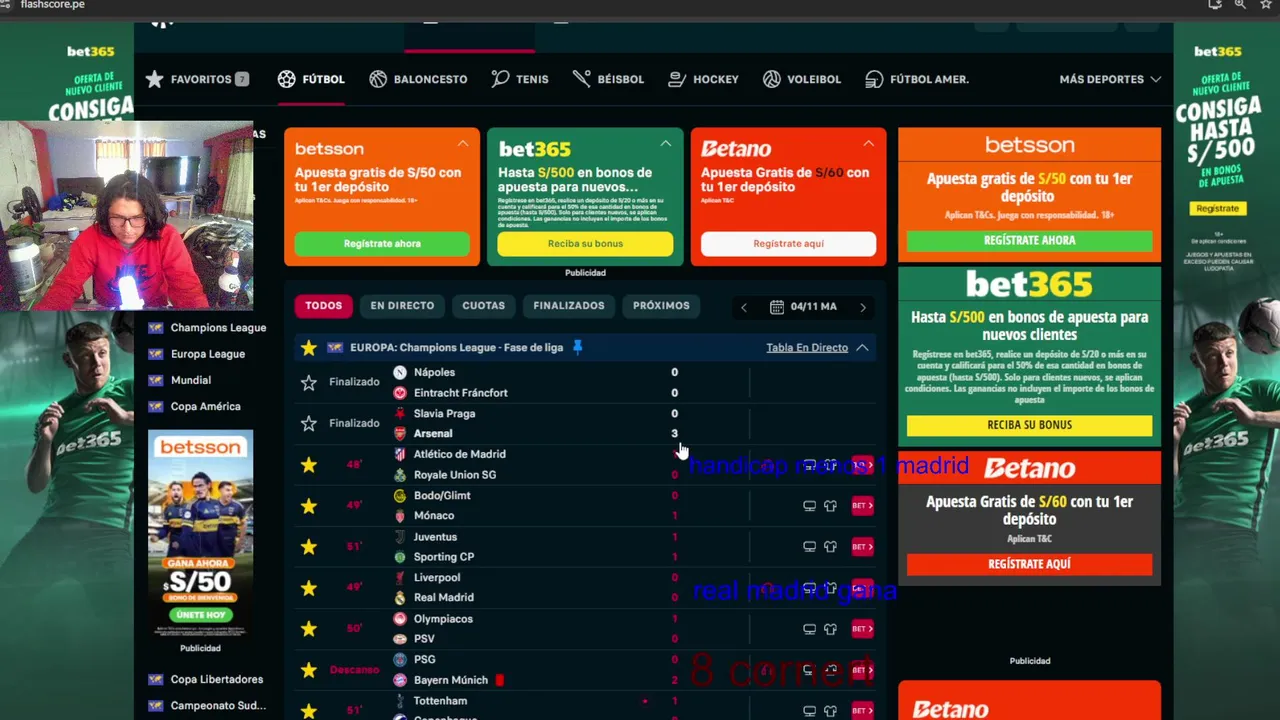Switch to the CUOTAS tab
This screenshot has width=1280, height=720.
pyautogui.click(x=484, y=306)
